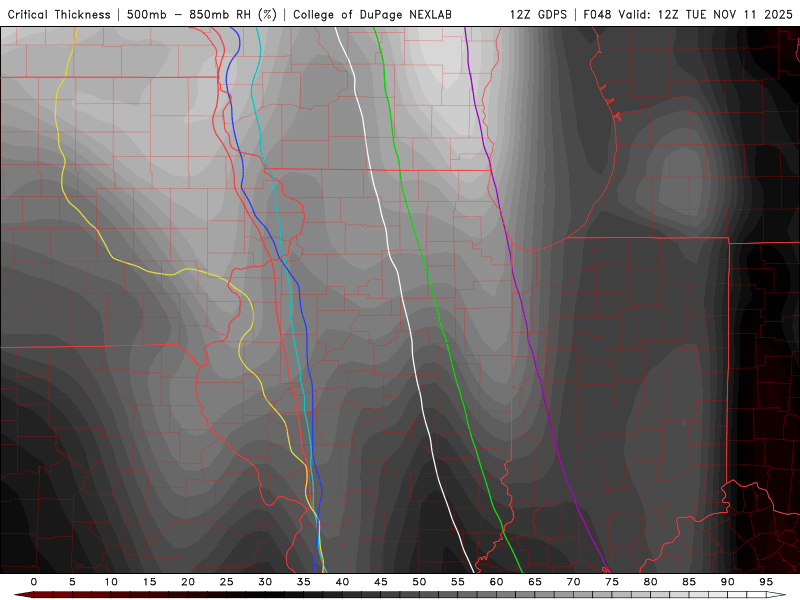This screenshot has width=800, height=600.
Task: Click the "Critical Thickness" title text
Action: [x=59, y=15]
